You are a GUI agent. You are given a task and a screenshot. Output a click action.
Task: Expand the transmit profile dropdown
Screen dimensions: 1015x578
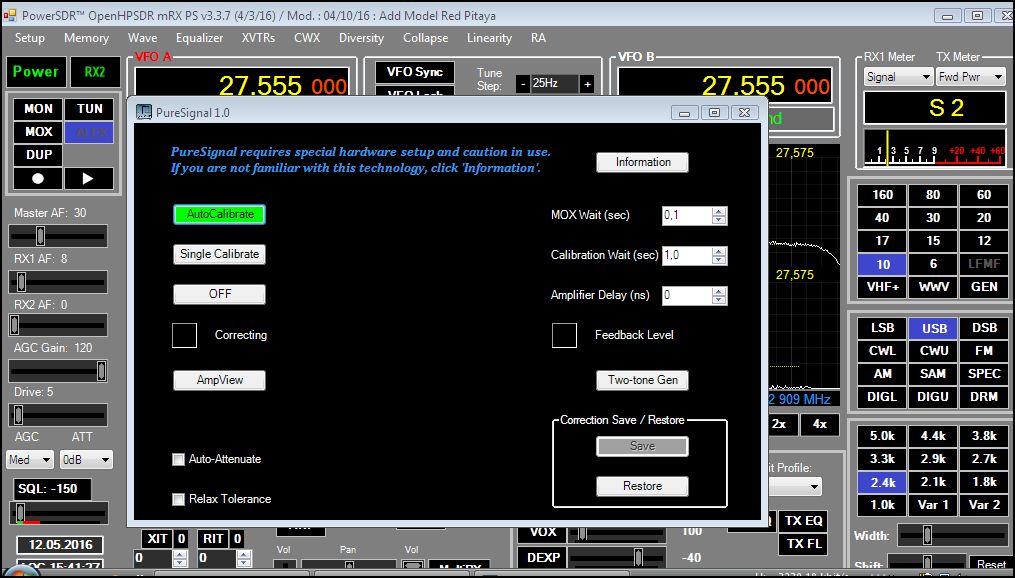point(813,486)
